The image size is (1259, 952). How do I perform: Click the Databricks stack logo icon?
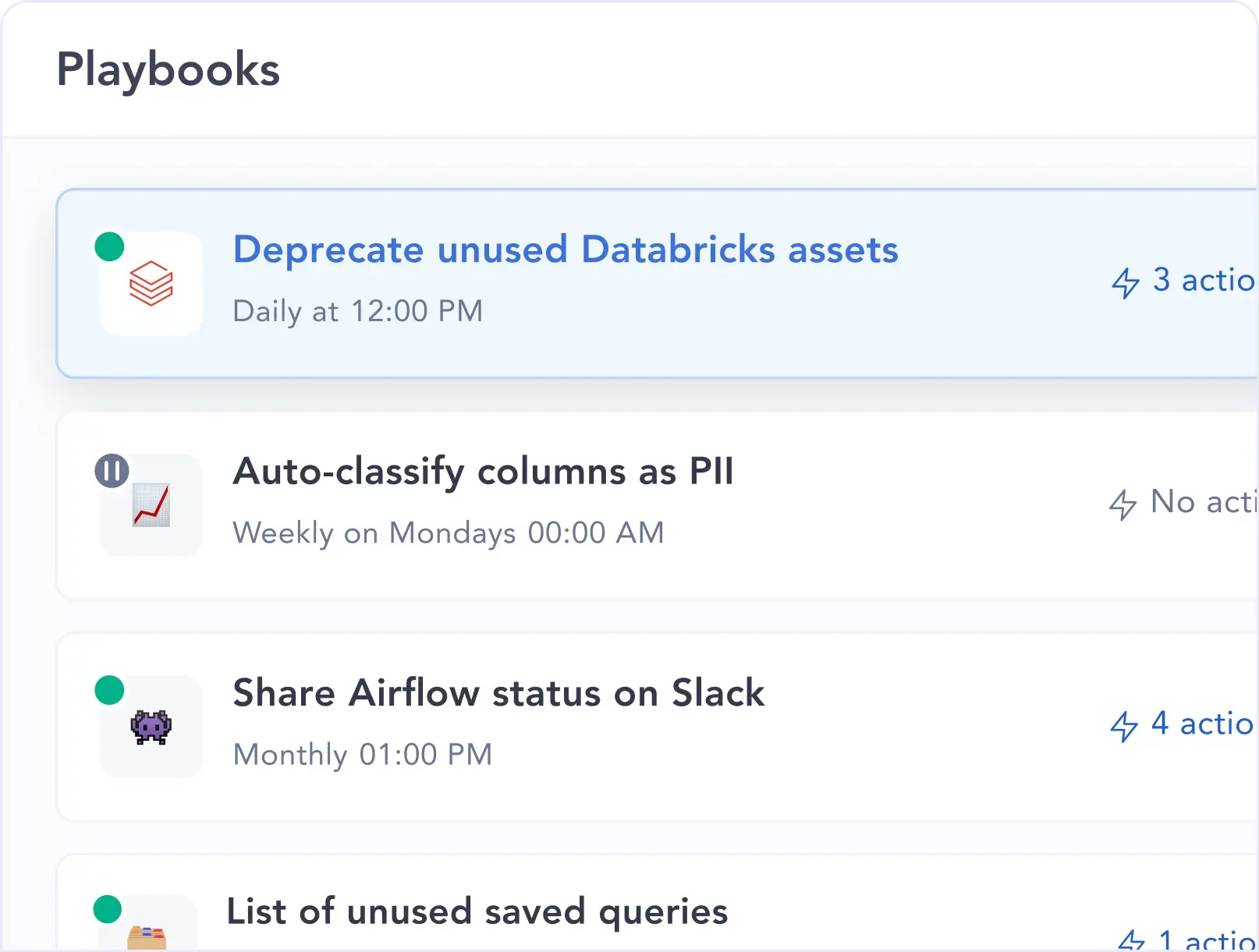pyautogui.click(x=151, y=284)
